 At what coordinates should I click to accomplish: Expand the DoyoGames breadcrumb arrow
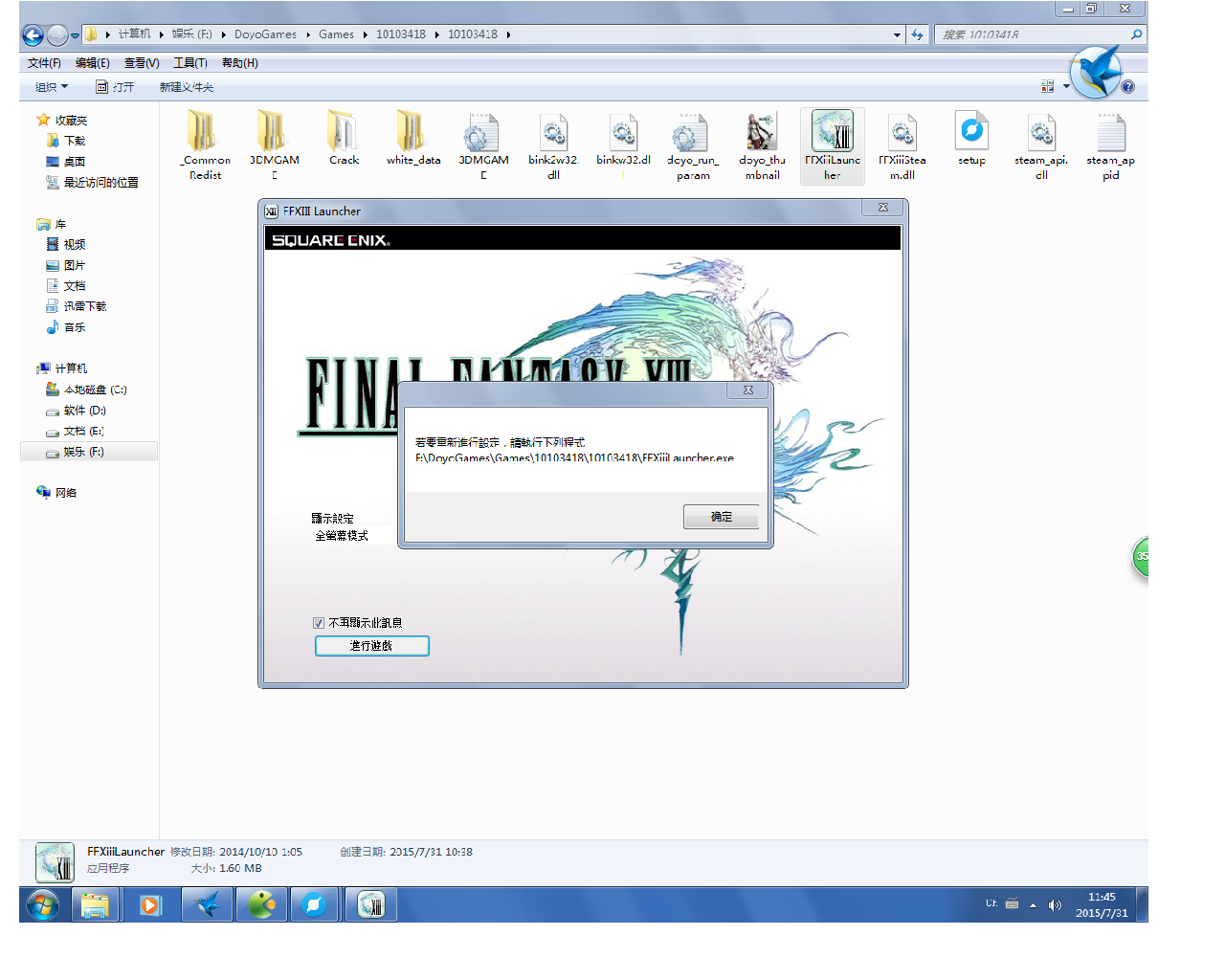pyautogui.click(x=308, y=34)
